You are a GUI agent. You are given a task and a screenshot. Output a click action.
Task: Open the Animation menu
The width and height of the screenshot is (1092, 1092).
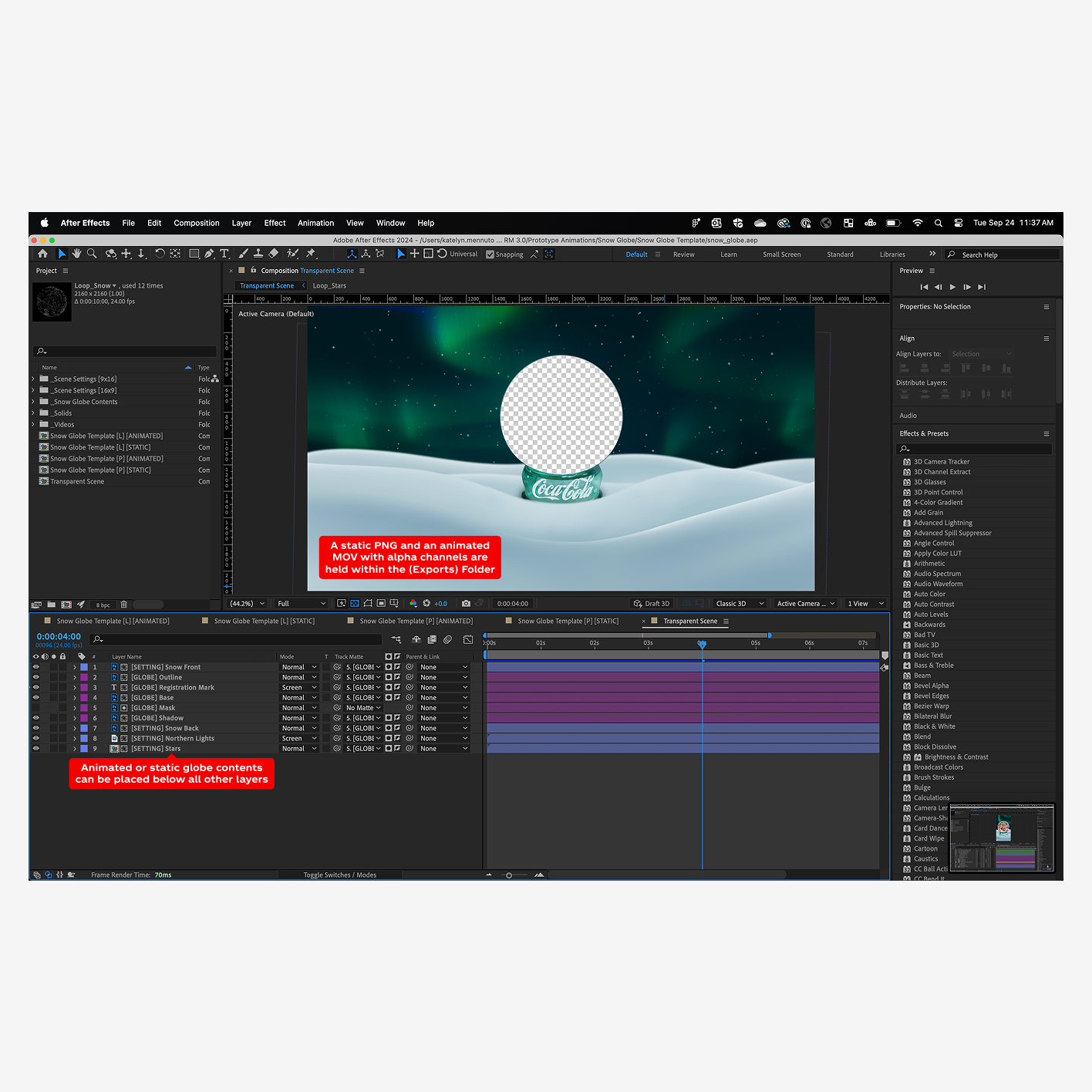[316, 223]
